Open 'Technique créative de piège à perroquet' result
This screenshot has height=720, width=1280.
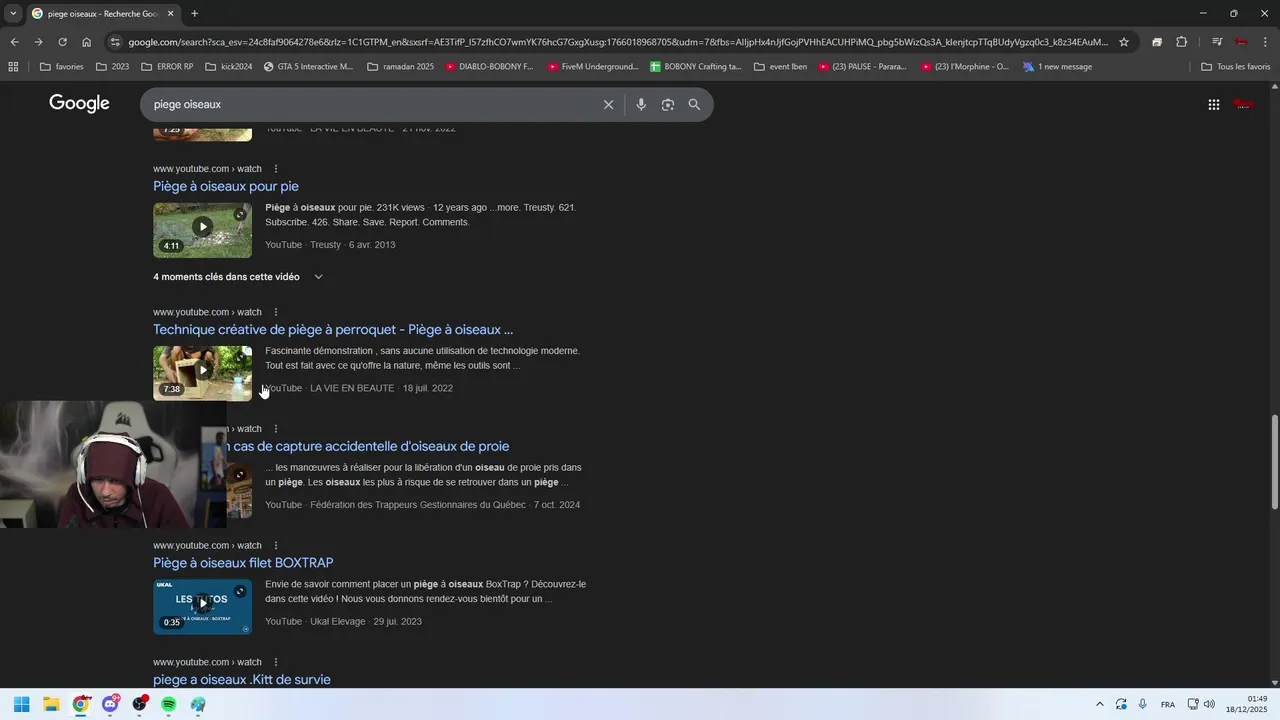[333, 330]
